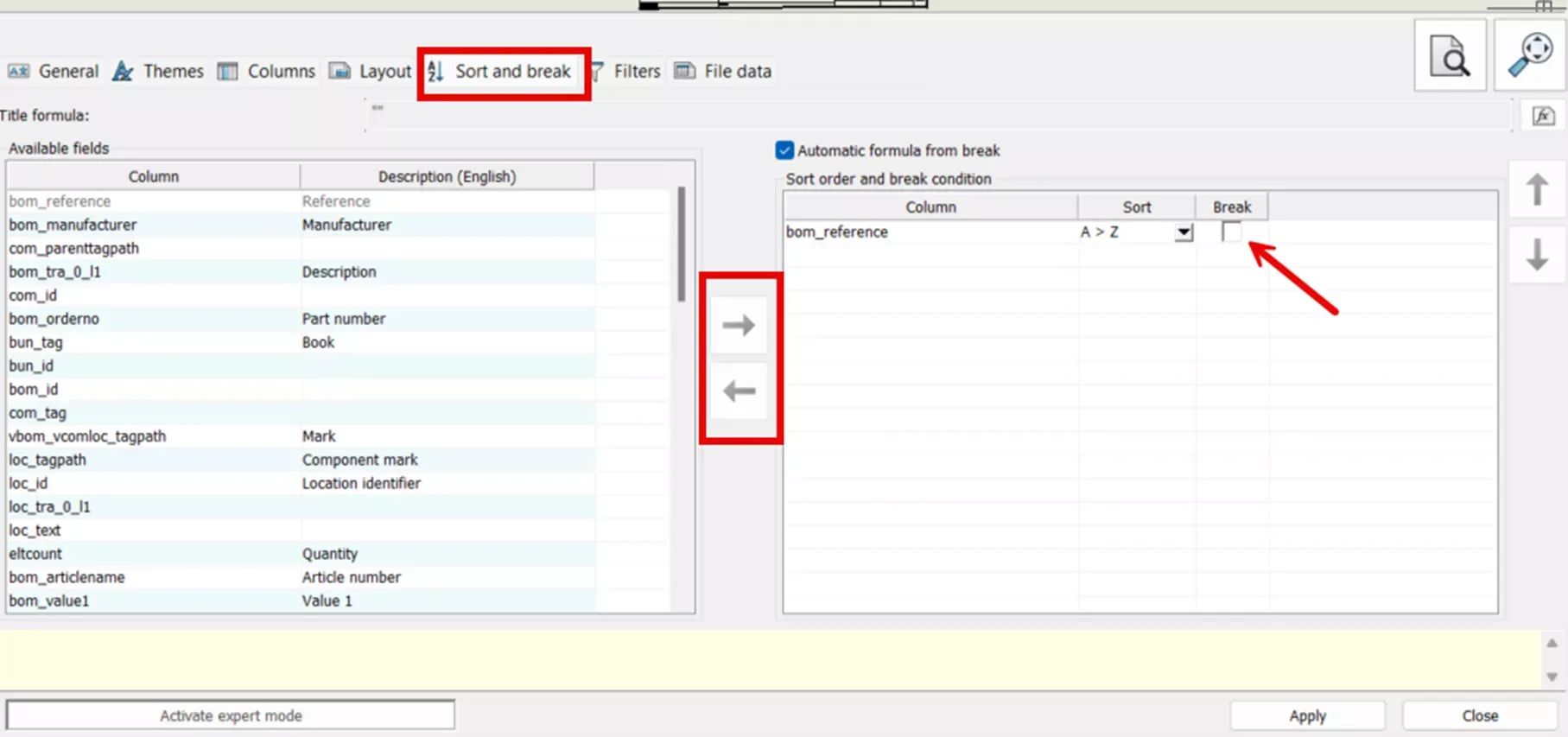Click Activate expert mode button

tap(231, 715)
